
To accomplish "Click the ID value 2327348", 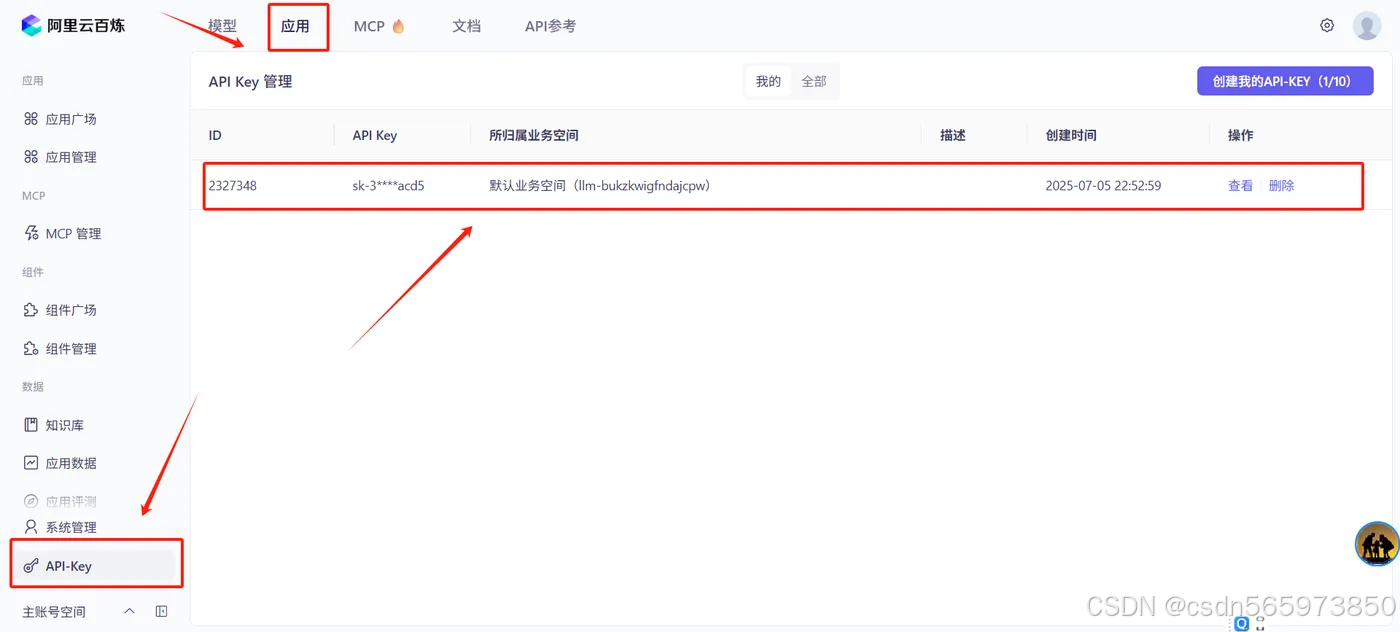I will point(232,186).
